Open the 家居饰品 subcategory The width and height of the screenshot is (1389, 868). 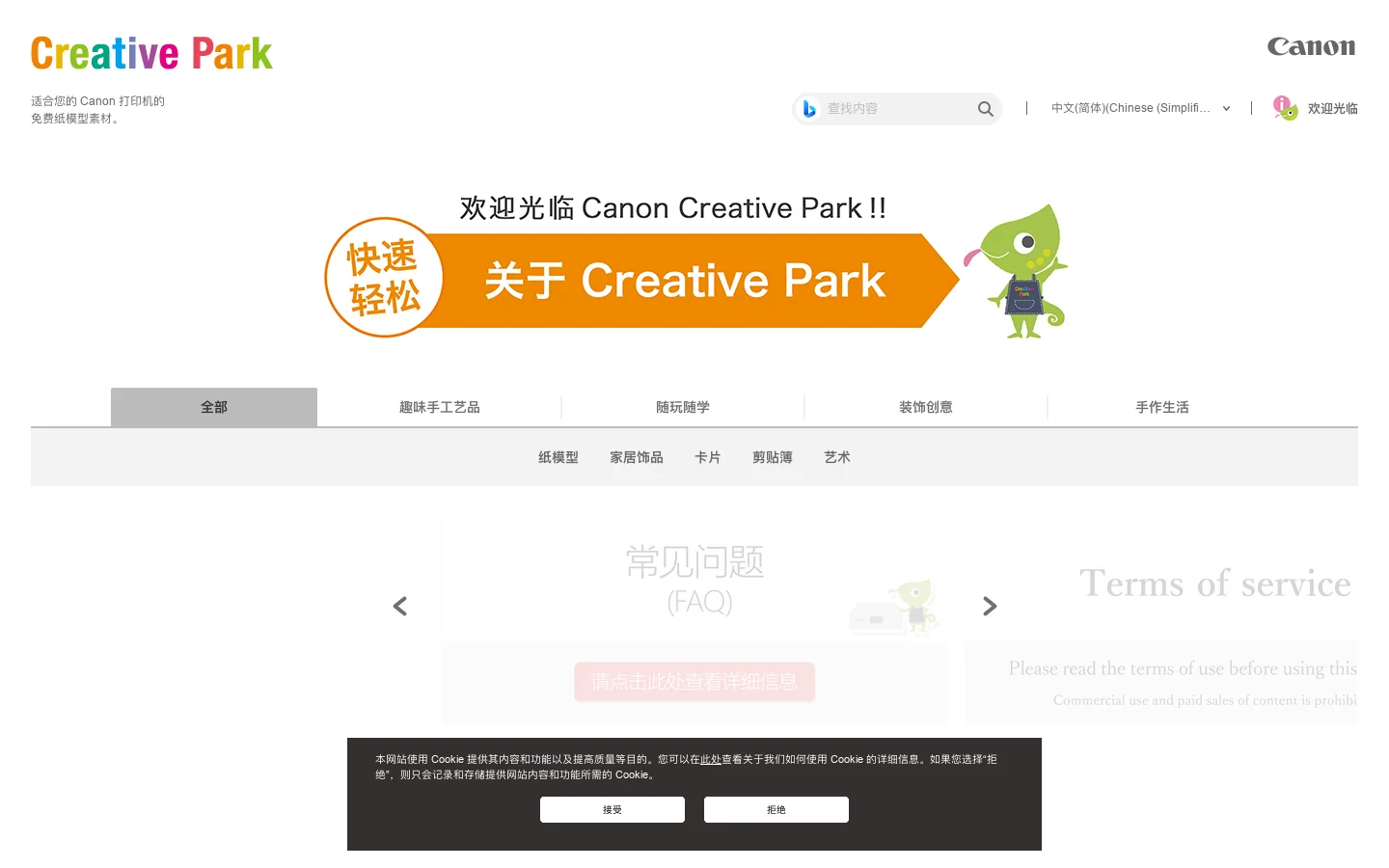[x=637, y=457]
